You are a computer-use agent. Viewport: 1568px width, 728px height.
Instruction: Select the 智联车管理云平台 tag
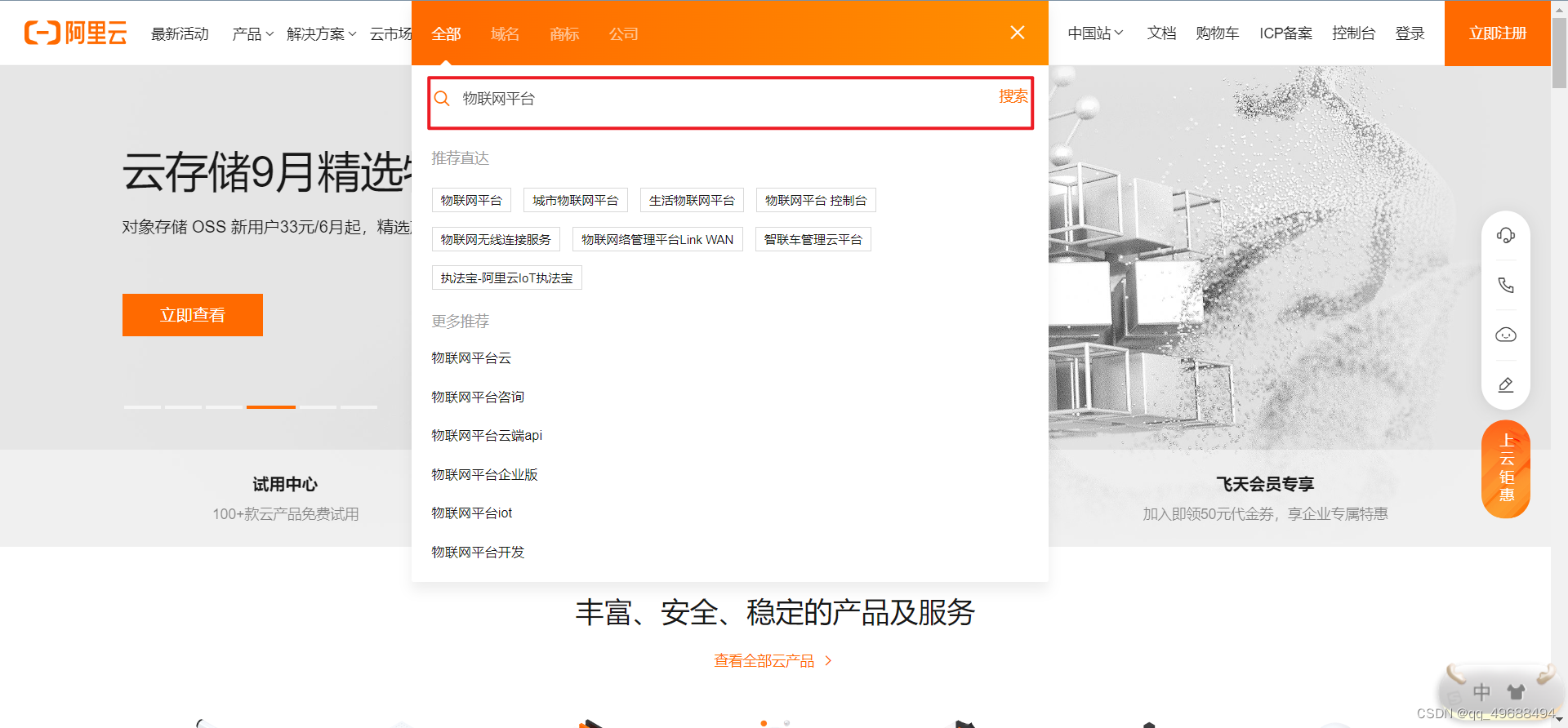813,240
